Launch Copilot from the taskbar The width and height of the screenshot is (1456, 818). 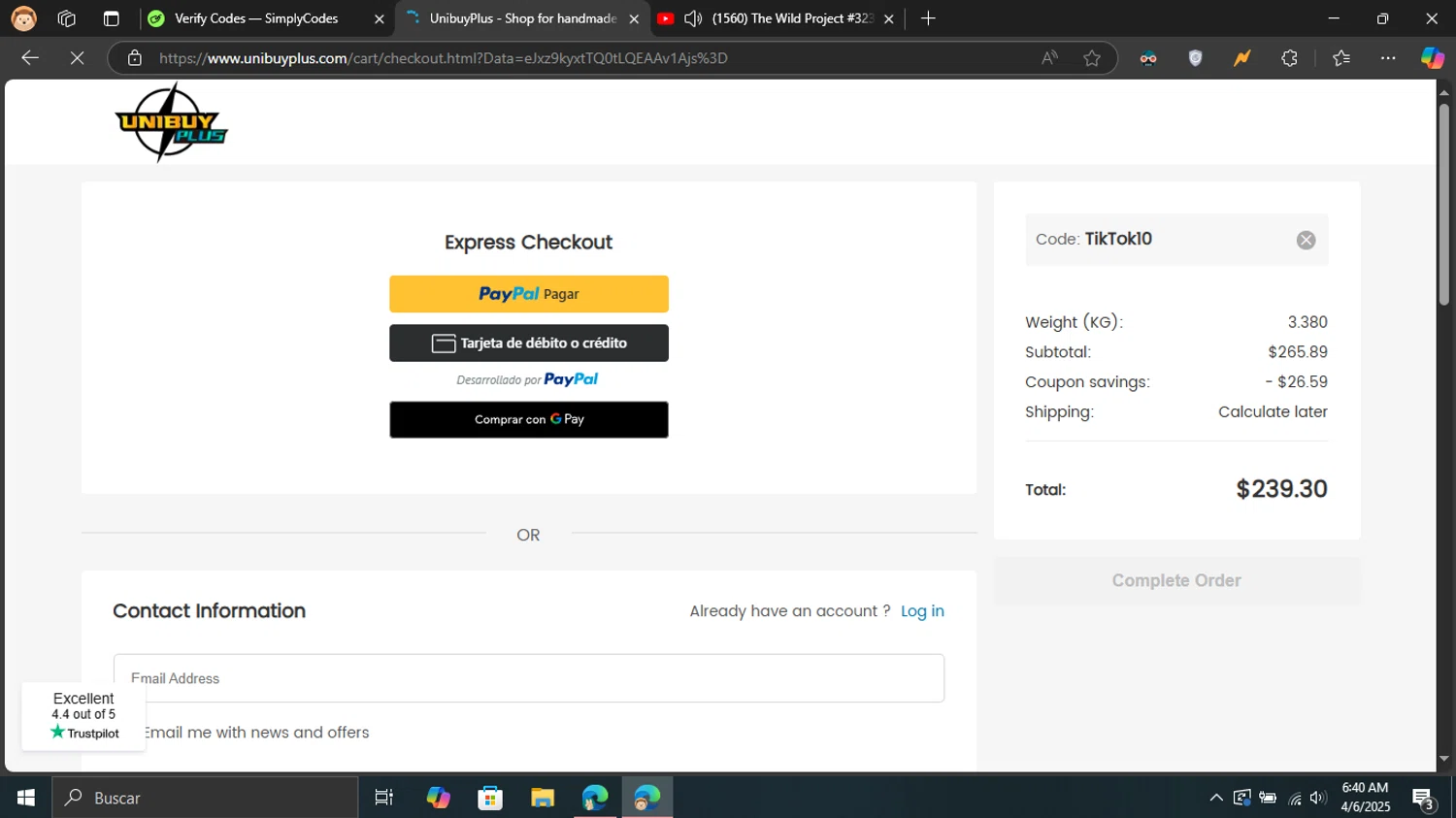pyautogui.click(x=438, y=798)
